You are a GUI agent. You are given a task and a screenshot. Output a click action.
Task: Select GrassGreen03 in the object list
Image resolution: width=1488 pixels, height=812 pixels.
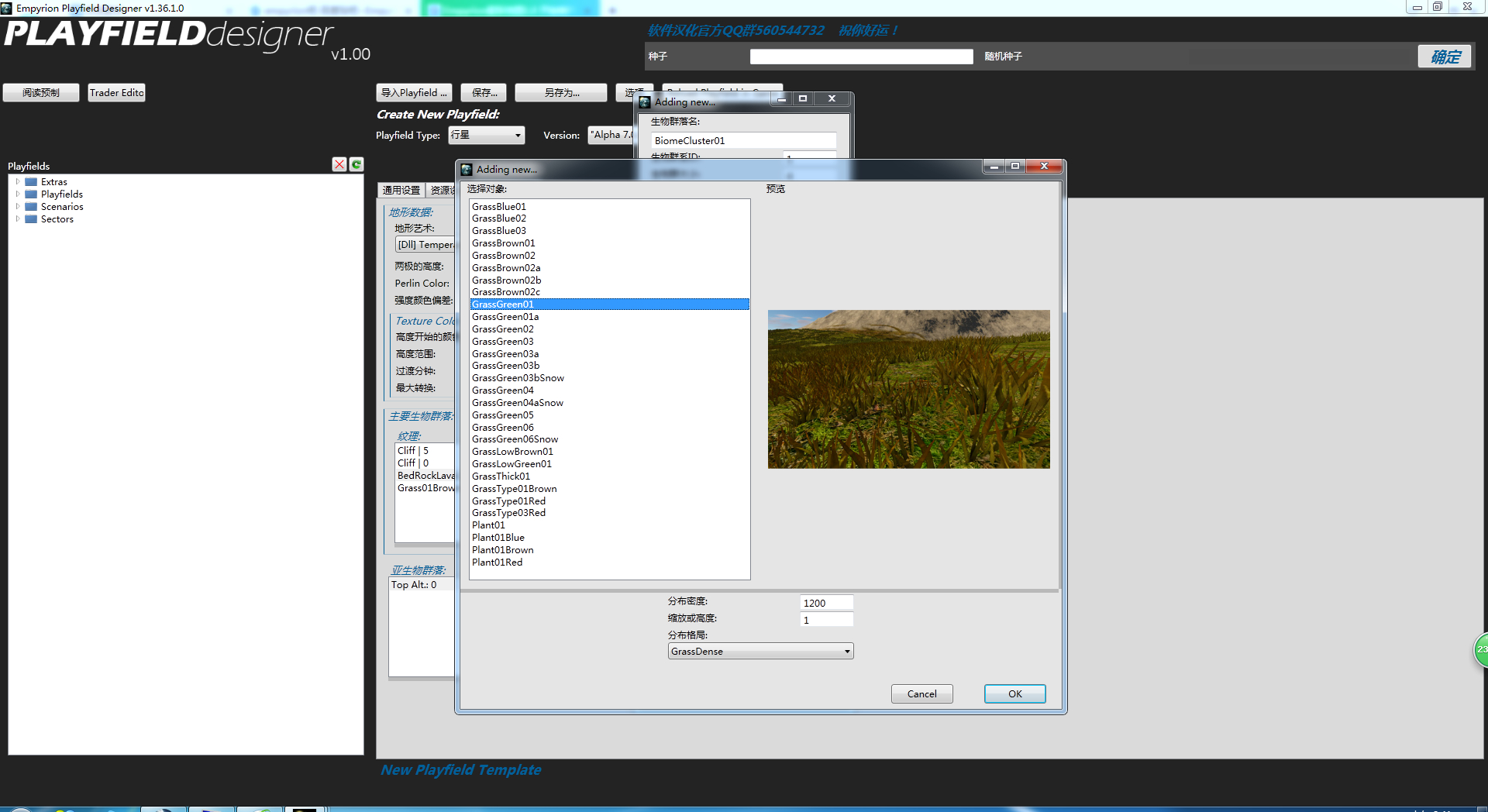click(x=609, y=342)
